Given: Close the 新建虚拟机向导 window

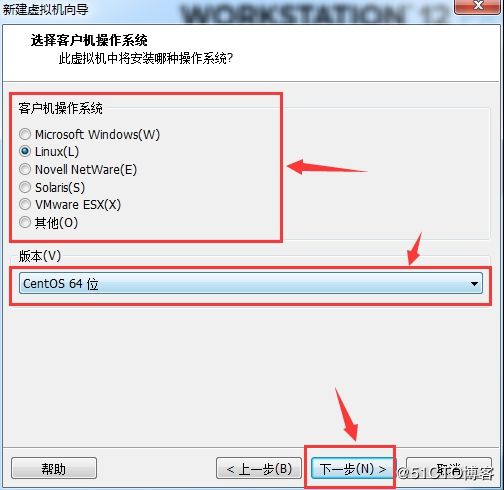Looking at the screenshot, I should pos(479,6).
